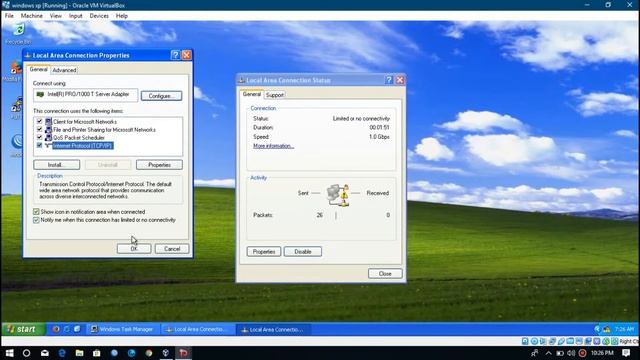
Task: Click More information... link
Action: tap(273, 146)
